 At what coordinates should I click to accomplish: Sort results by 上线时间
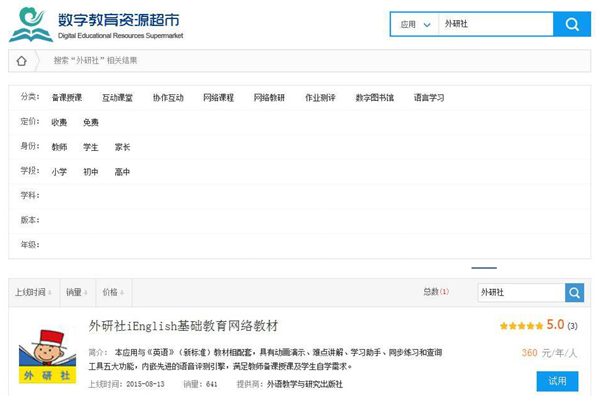coord(34,292)
